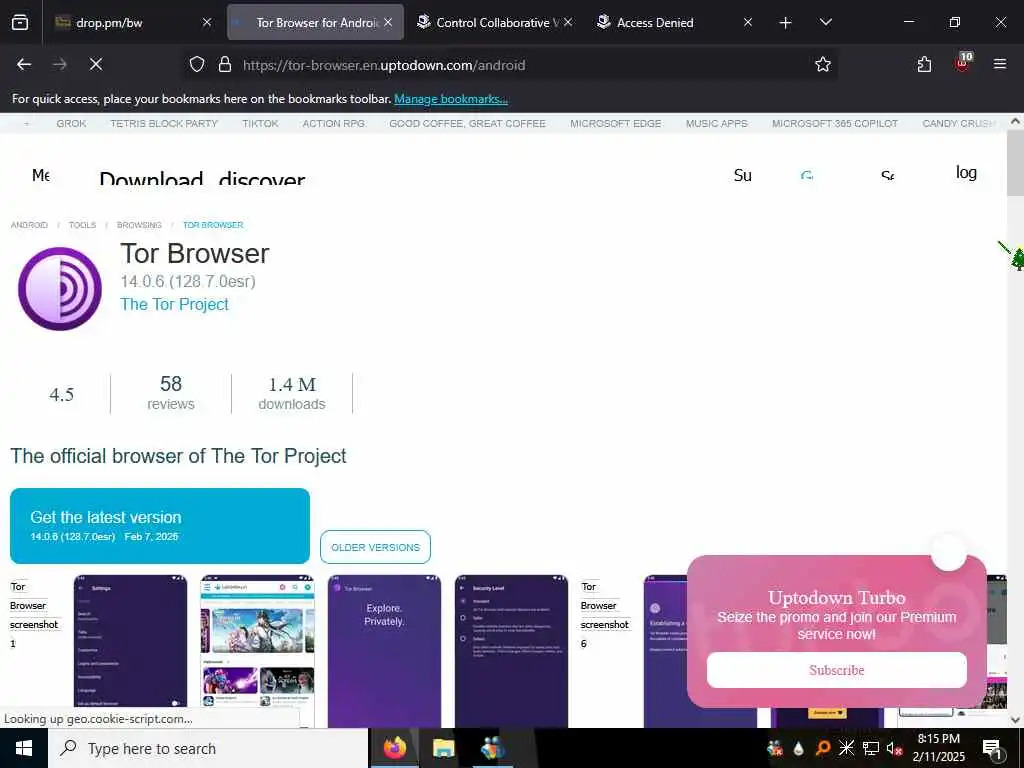Open tracking protection shield icon
The width and height of the screenshot is (1024, 768).
pos(197,65)
